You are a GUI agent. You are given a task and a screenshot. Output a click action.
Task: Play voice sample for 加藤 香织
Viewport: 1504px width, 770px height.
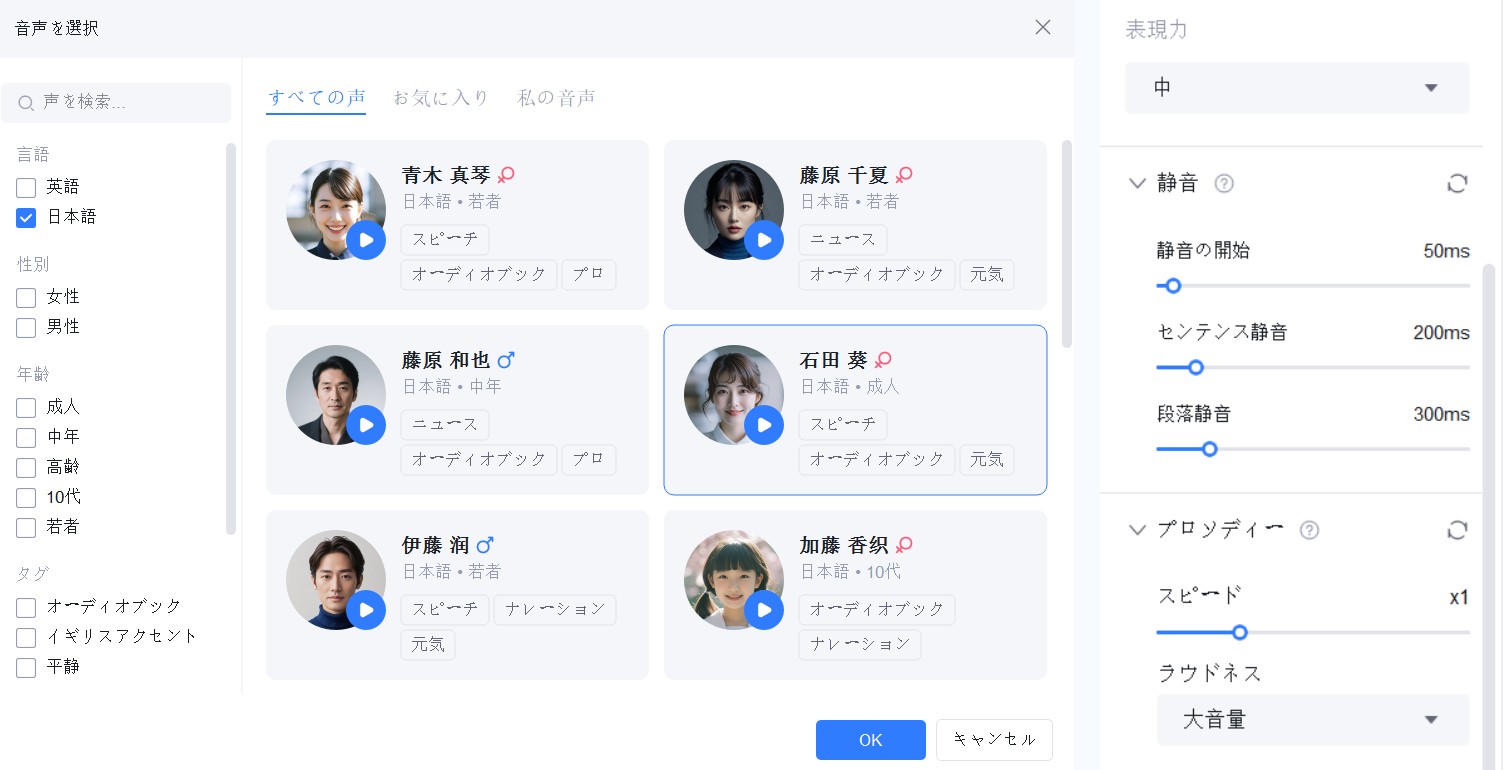pos(764,610)
